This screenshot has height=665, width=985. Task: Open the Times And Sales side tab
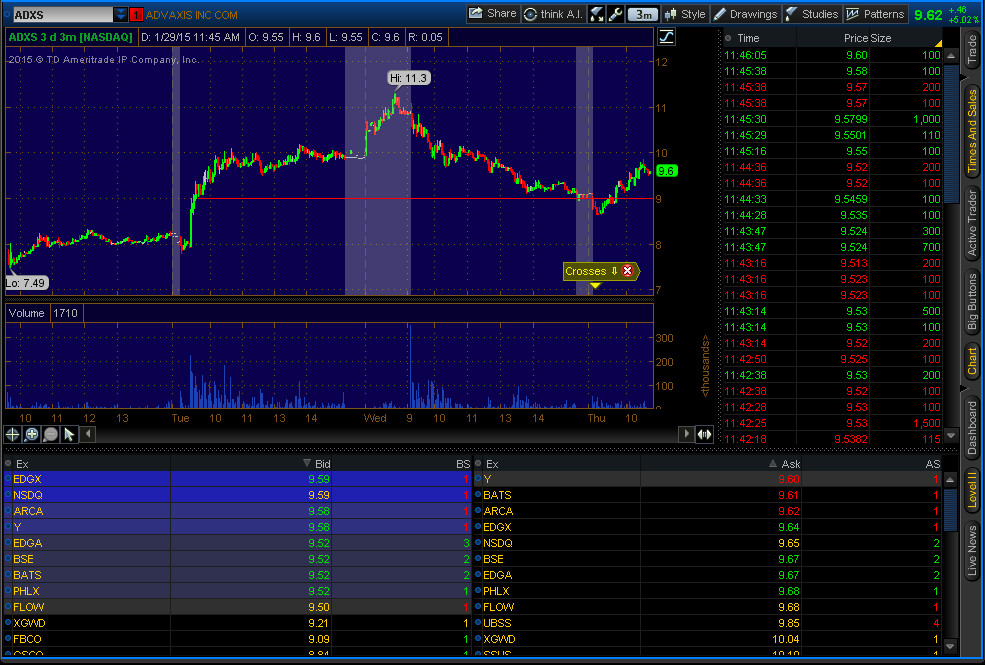click(x=972, y=131)
